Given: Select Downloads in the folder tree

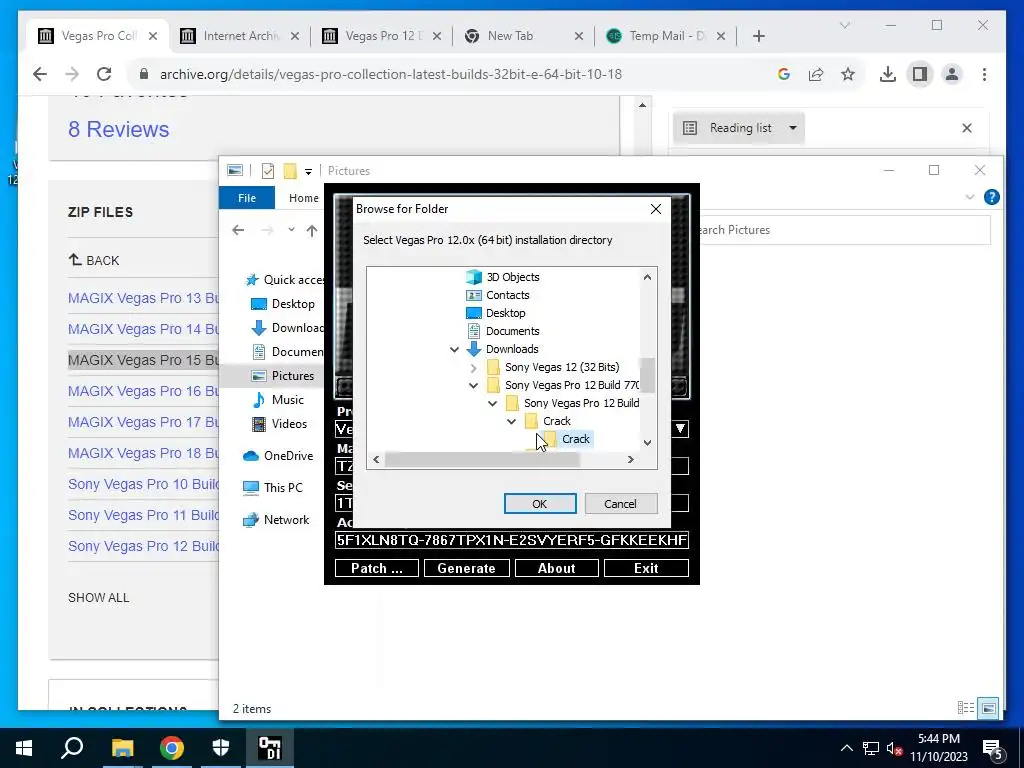Looking at the screenshot, I should click(x=512, y=349).
